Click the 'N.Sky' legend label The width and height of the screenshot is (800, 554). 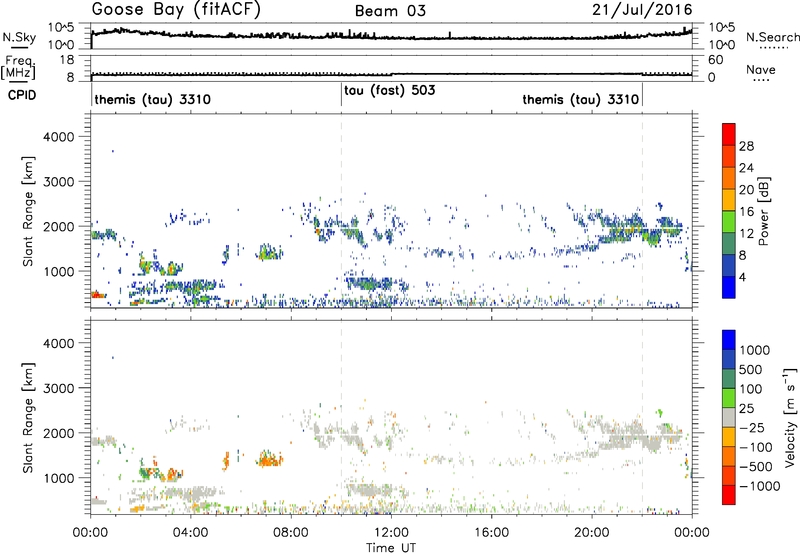[19, 37]
